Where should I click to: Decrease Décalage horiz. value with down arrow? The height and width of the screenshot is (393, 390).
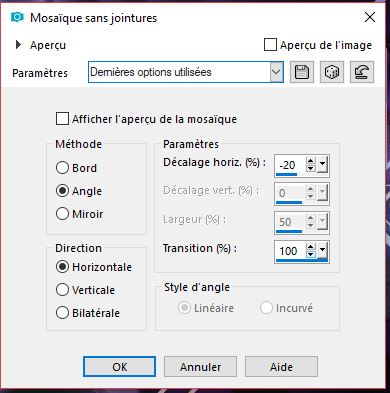311,168
